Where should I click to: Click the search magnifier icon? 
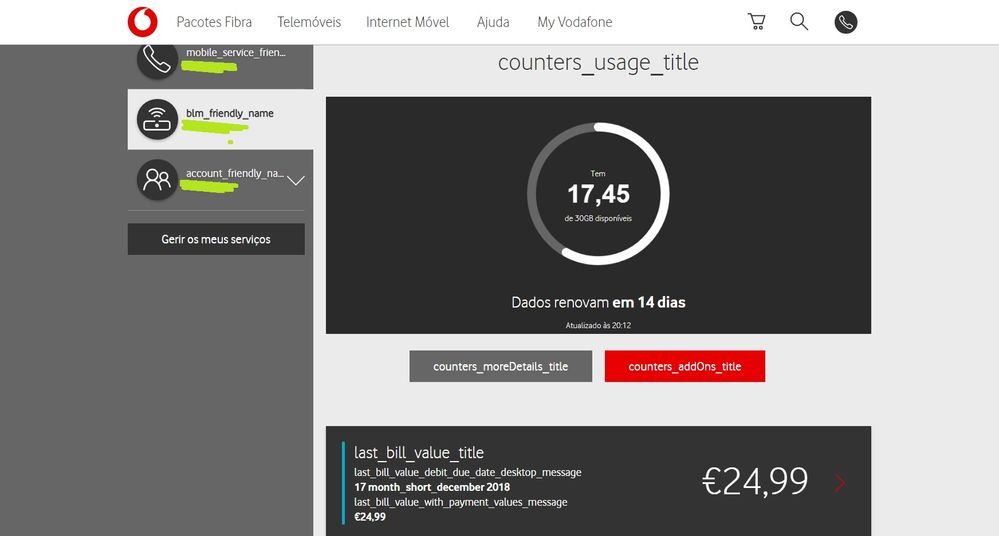[x=798, y=22]
